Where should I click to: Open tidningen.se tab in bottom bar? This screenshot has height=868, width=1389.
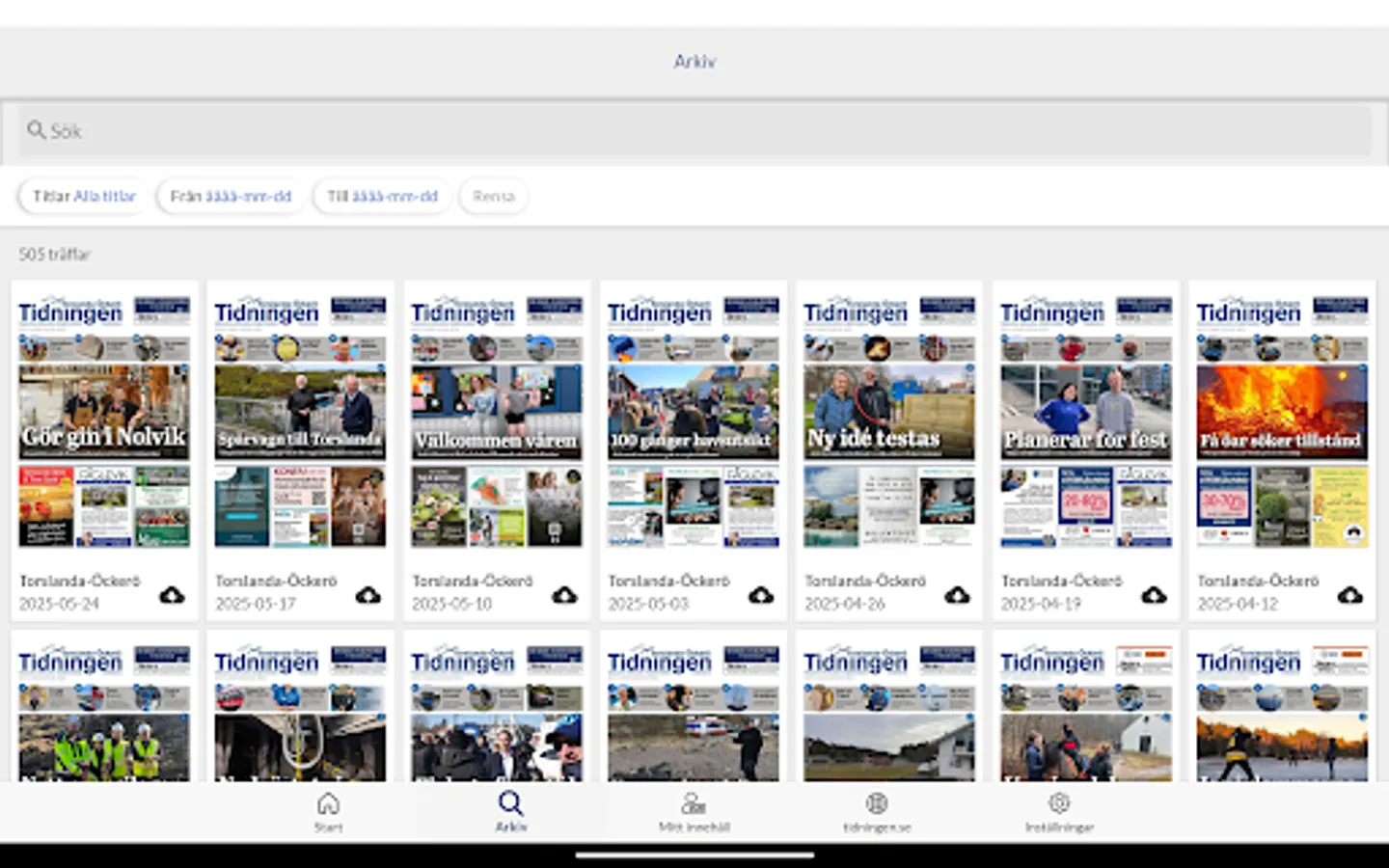(877, 811)
